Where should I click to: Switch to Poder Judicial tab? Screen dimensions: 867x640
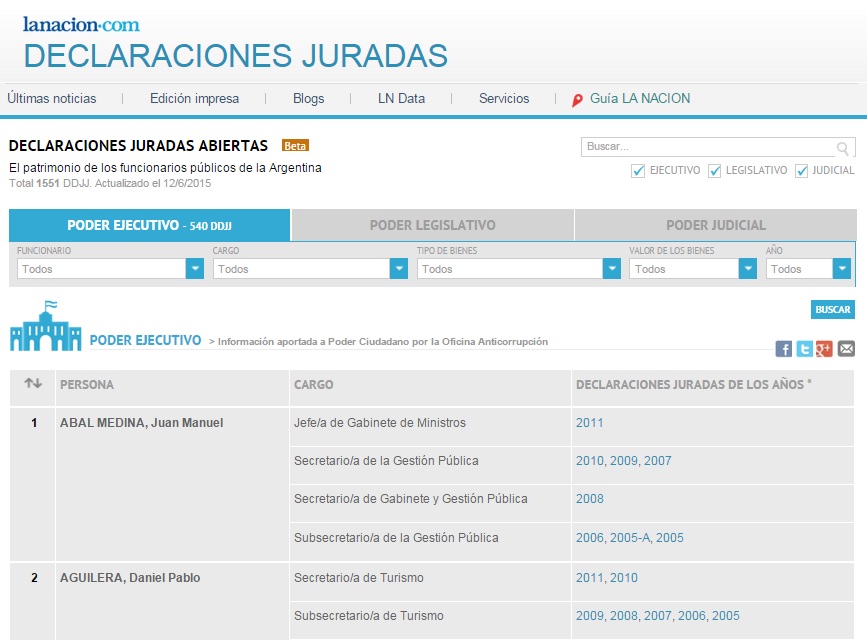click(715, 225)
